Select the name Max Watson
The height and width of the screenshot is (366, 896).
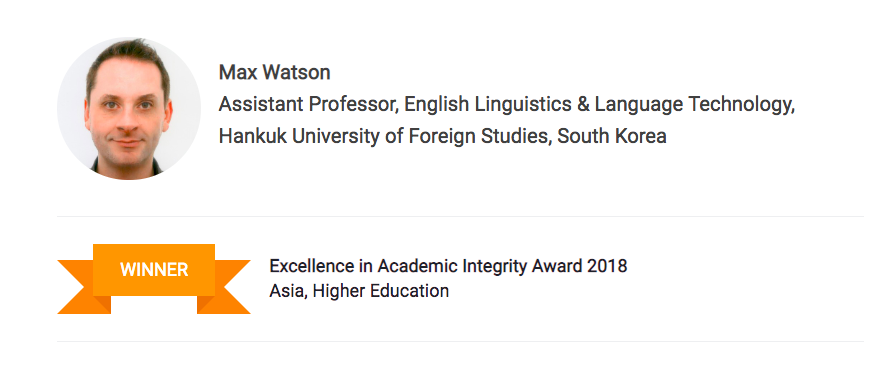click(274, 73)
